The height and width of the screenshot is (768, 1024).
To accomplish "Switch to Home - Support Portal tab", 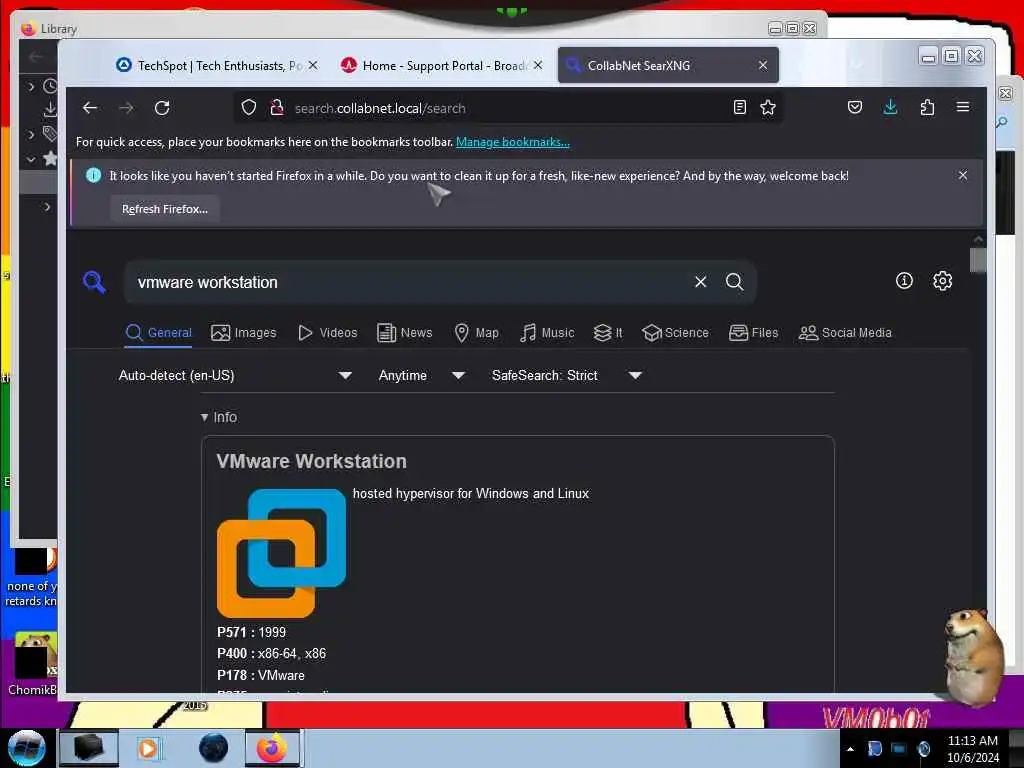I will tap(443, 65).
